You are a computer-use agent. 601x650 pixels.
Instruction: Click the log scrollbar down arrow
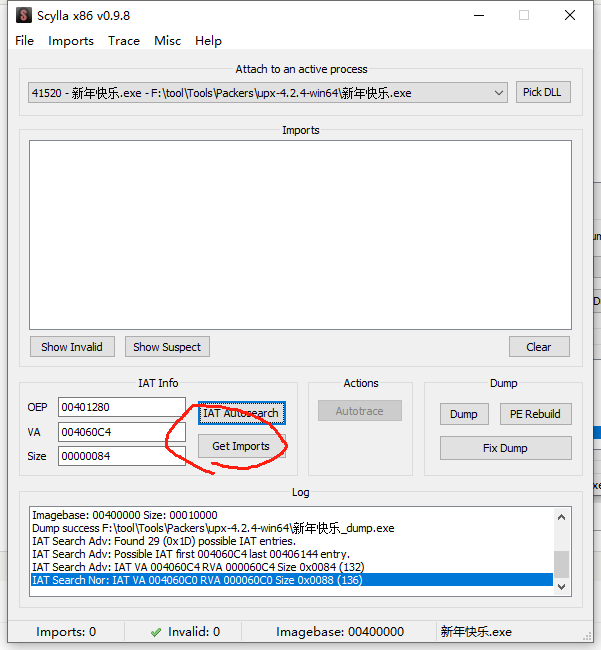tap(562, 587)
